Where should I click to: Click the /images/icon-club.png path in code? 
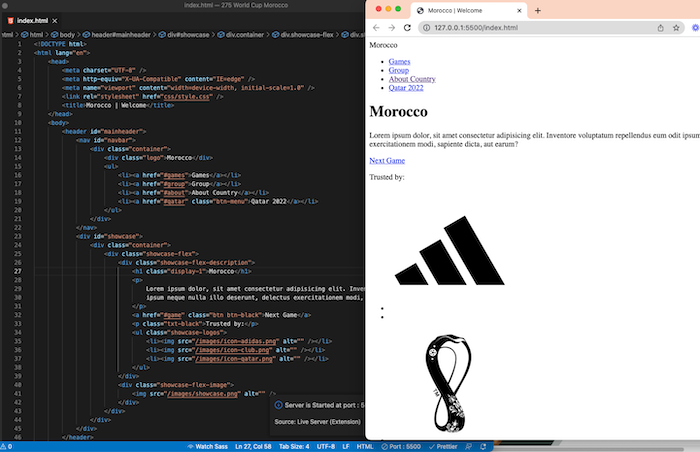coord(233,350)
